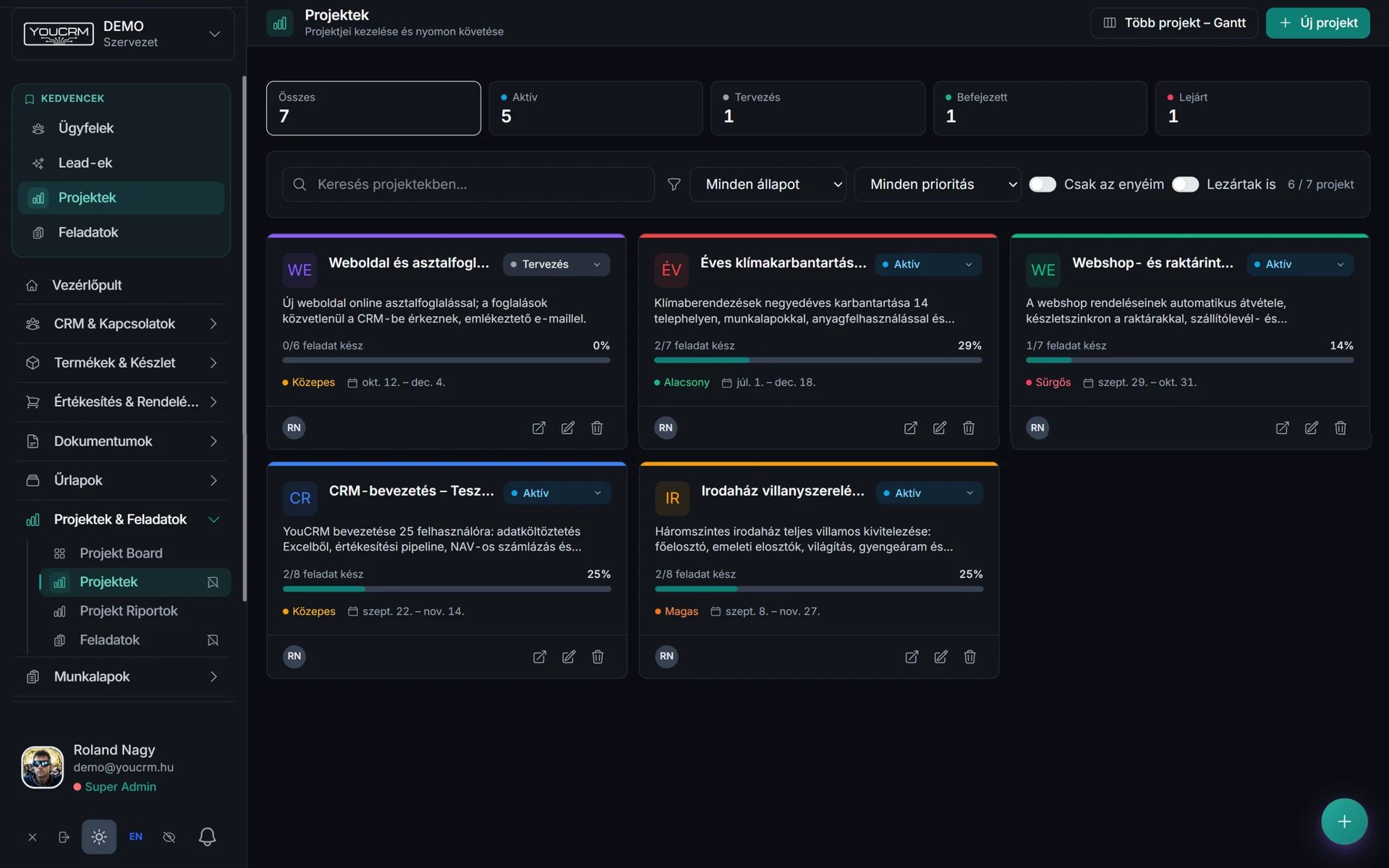Image resolution: width=1389 pixels, height=868 pixels.
Task: Edit the Weboldal és asztalfoglalás project
Action: (x=568, y=428)
